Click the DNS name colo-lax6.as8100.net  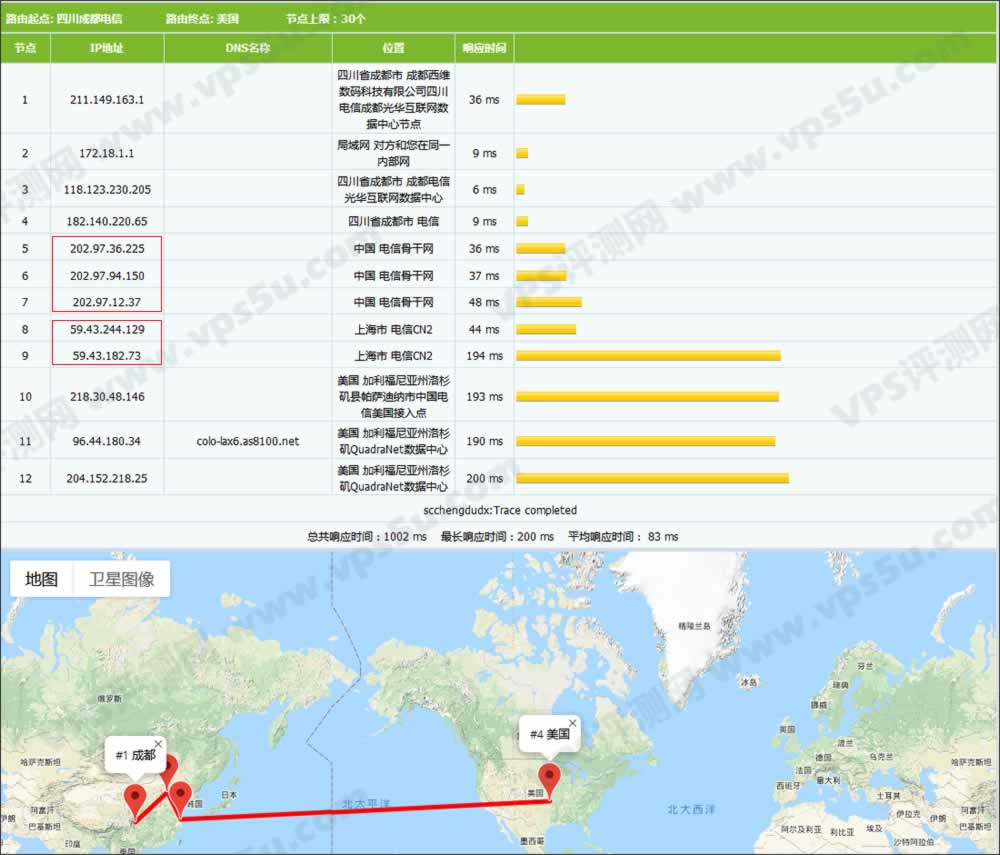[x=248, y=441]
